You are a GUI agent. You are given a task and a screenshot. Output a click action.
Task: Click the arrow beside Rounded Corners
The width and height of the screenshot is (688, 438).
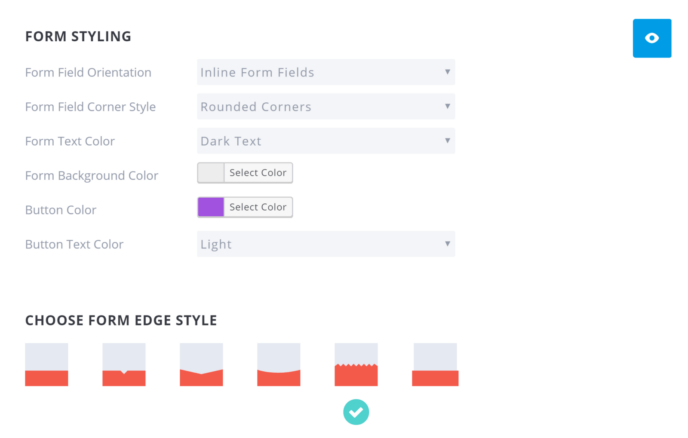(x=448, y=106)
